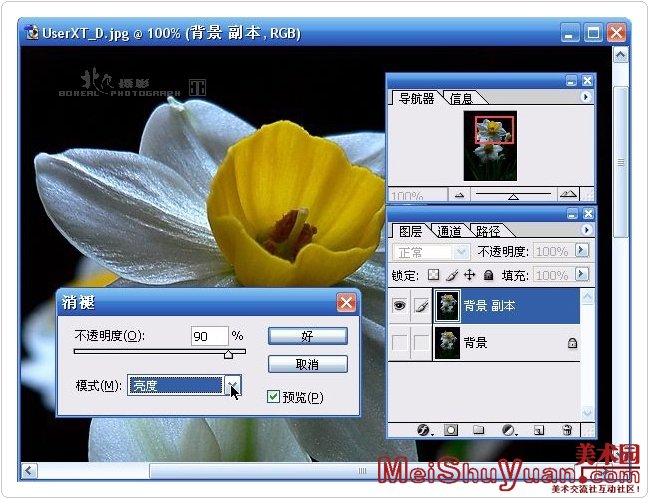Select the 背景 副本 layer name

click(x=489, y=306)
